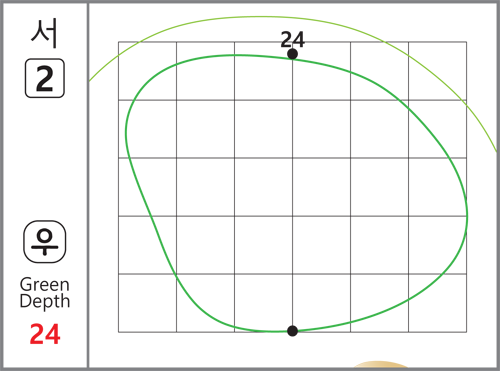Click the bottom-left grid cell
Viewport: 500px width, 371px height.
pyautogui.click(x=147, y=303)
